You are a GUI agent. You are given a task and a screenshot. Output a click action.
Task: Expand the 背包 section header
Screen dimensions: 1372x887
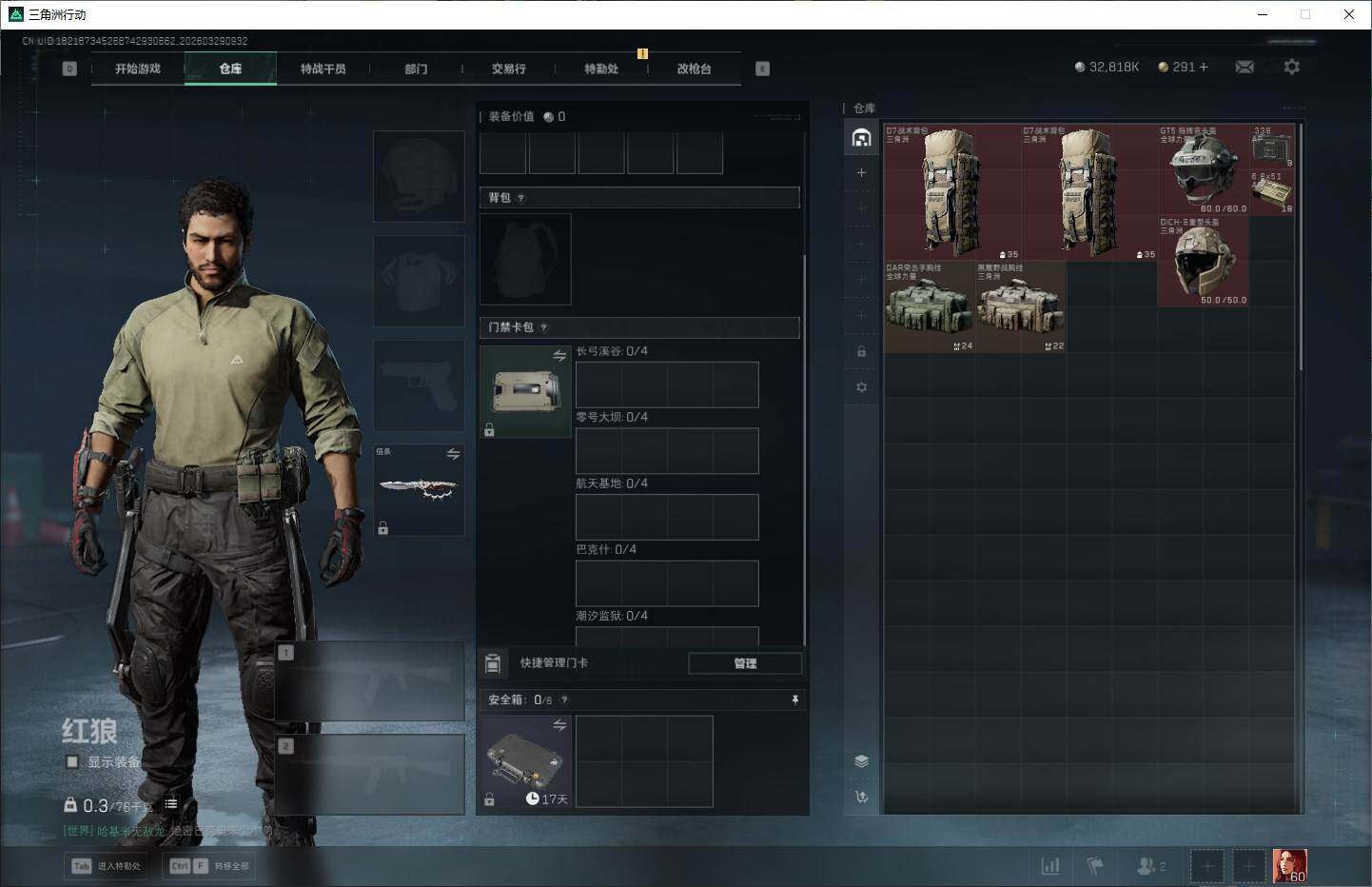639,198
